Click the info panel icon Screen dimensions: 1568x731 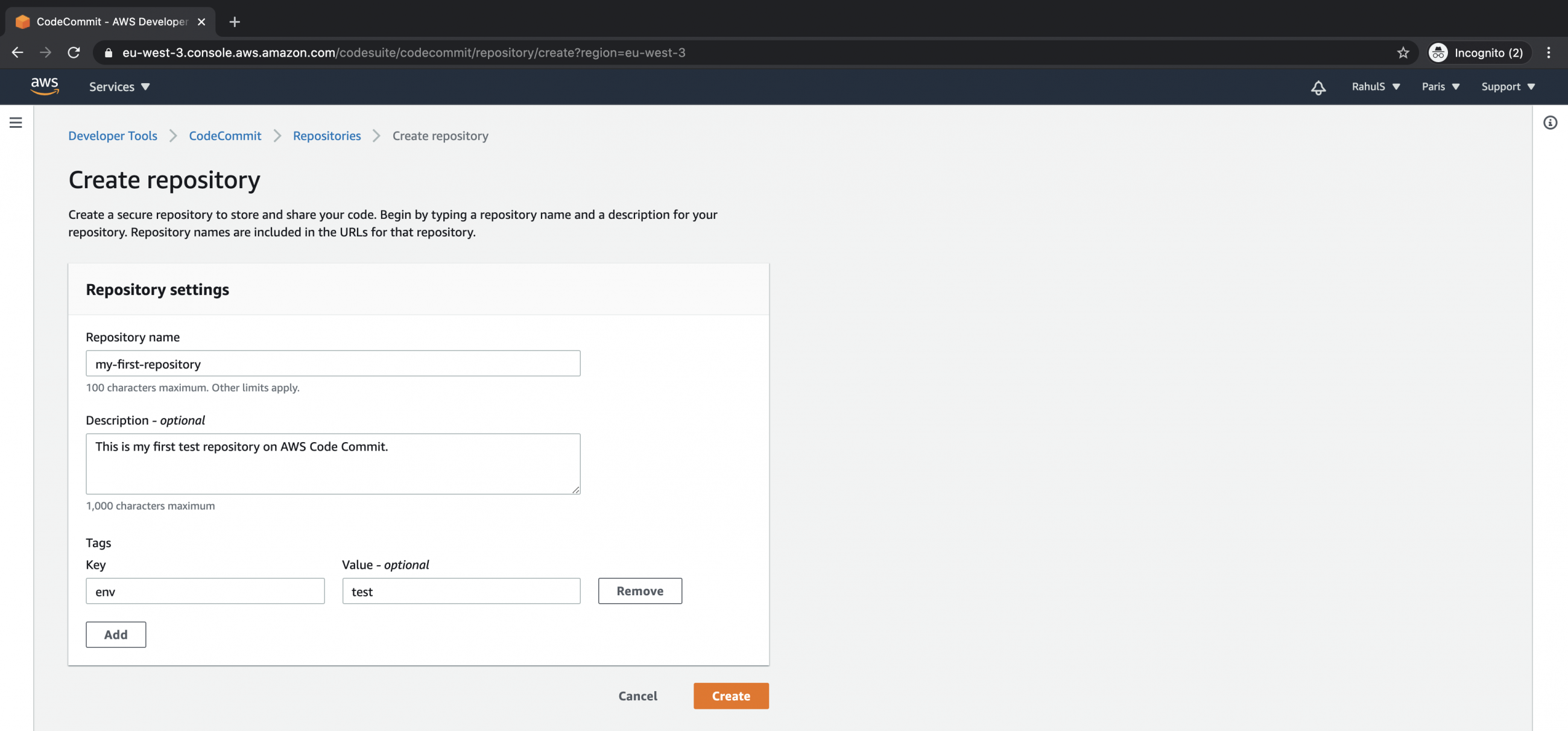[x=1550, y=122]
